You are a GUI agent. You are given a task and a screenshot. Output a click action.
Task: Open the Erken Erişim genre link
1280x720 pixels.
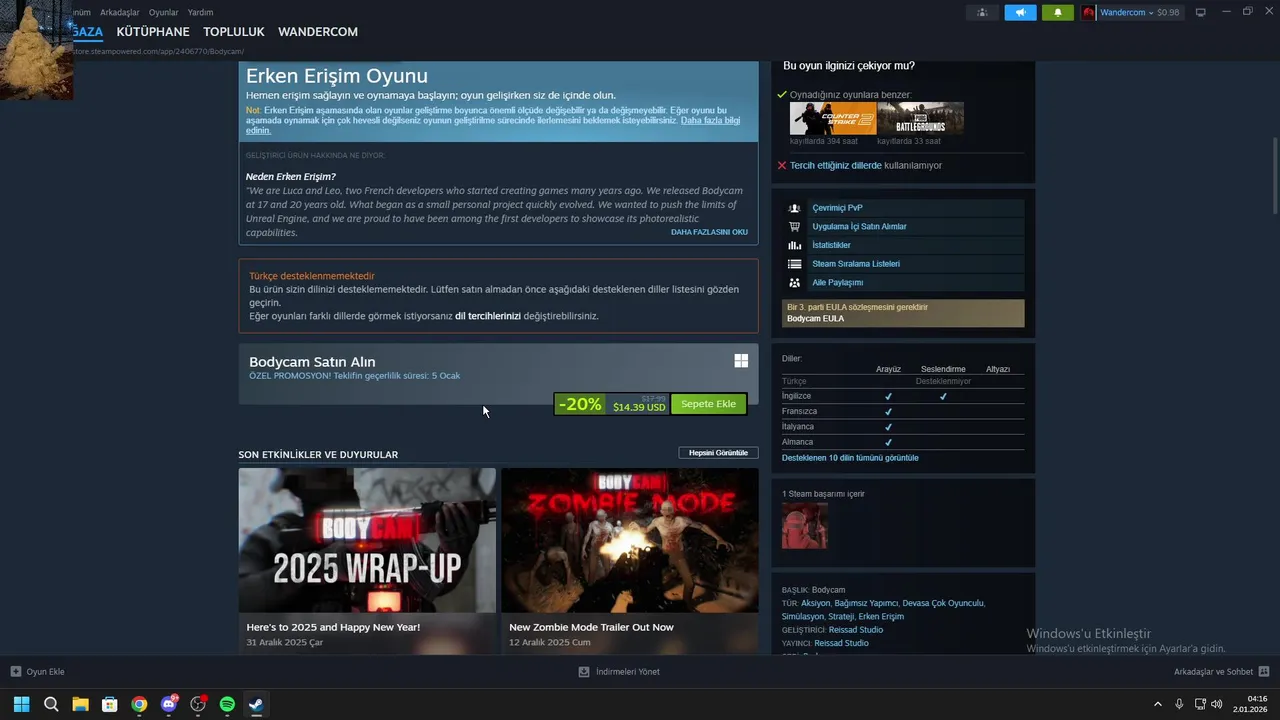point(881,617)
